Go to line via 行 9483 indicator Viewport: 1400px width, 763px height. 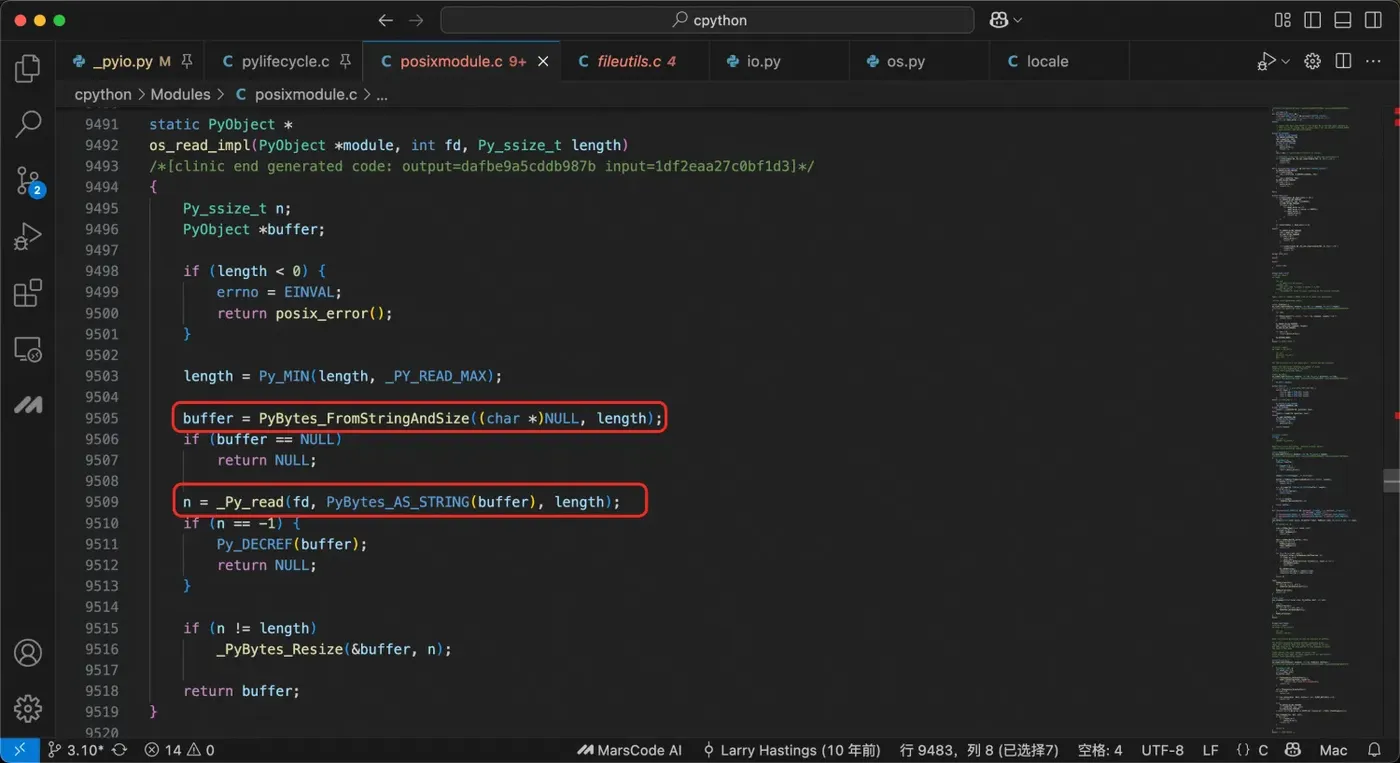(979, 750)
